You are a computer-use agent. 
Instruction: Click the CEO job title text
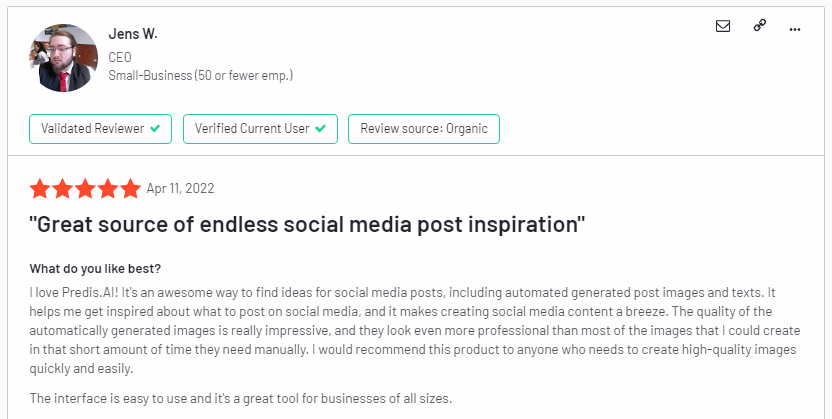[x=120, y=57]
